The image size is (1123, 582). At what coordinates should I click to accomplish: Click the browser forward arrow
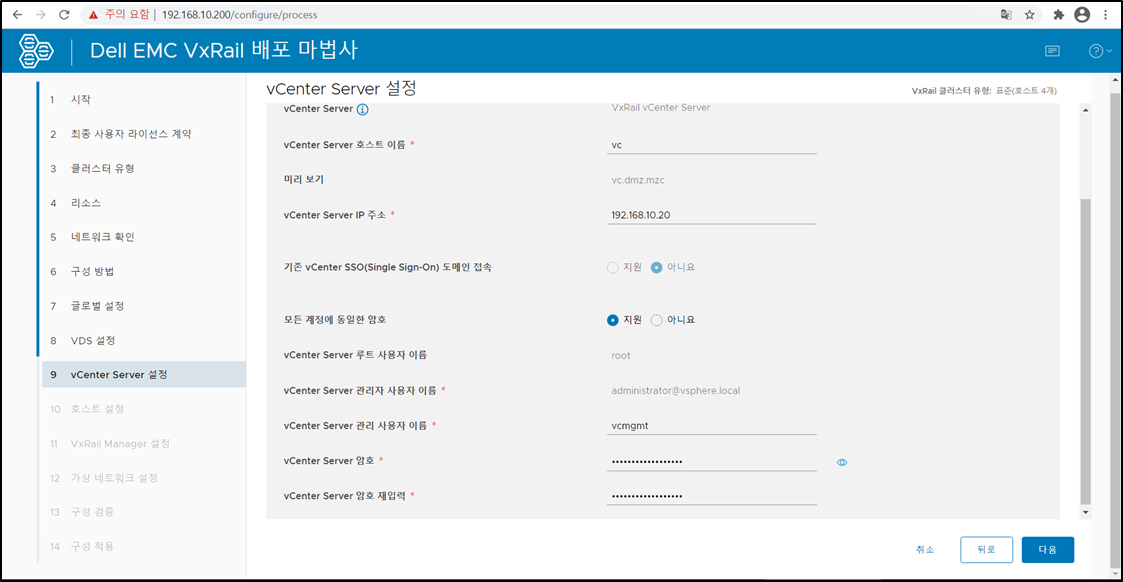[x=41, y=14]
